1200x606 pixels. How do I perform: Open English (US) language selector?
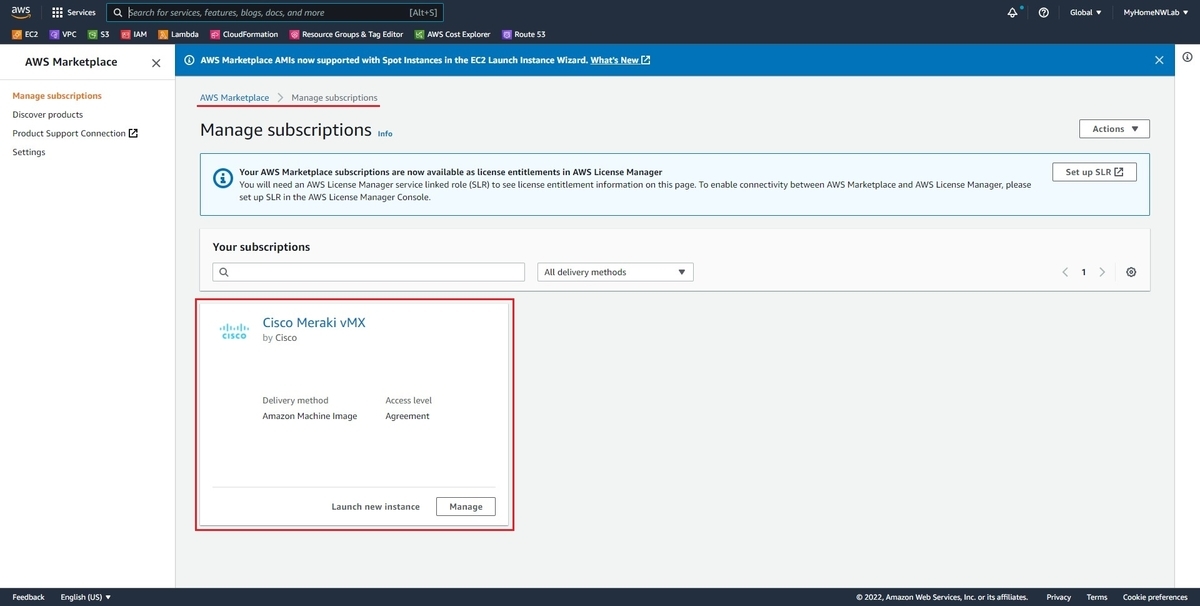coord(86,597)
